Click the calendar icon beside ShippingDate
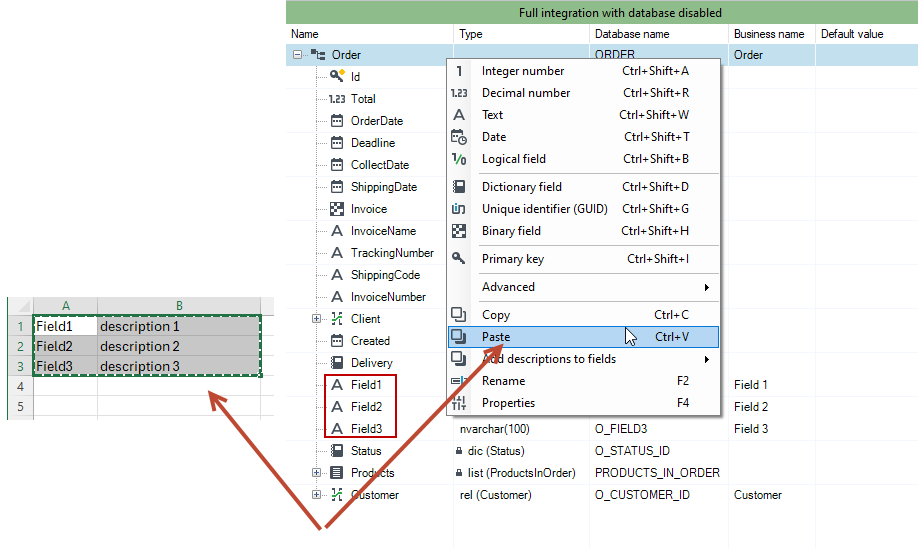 337,187
